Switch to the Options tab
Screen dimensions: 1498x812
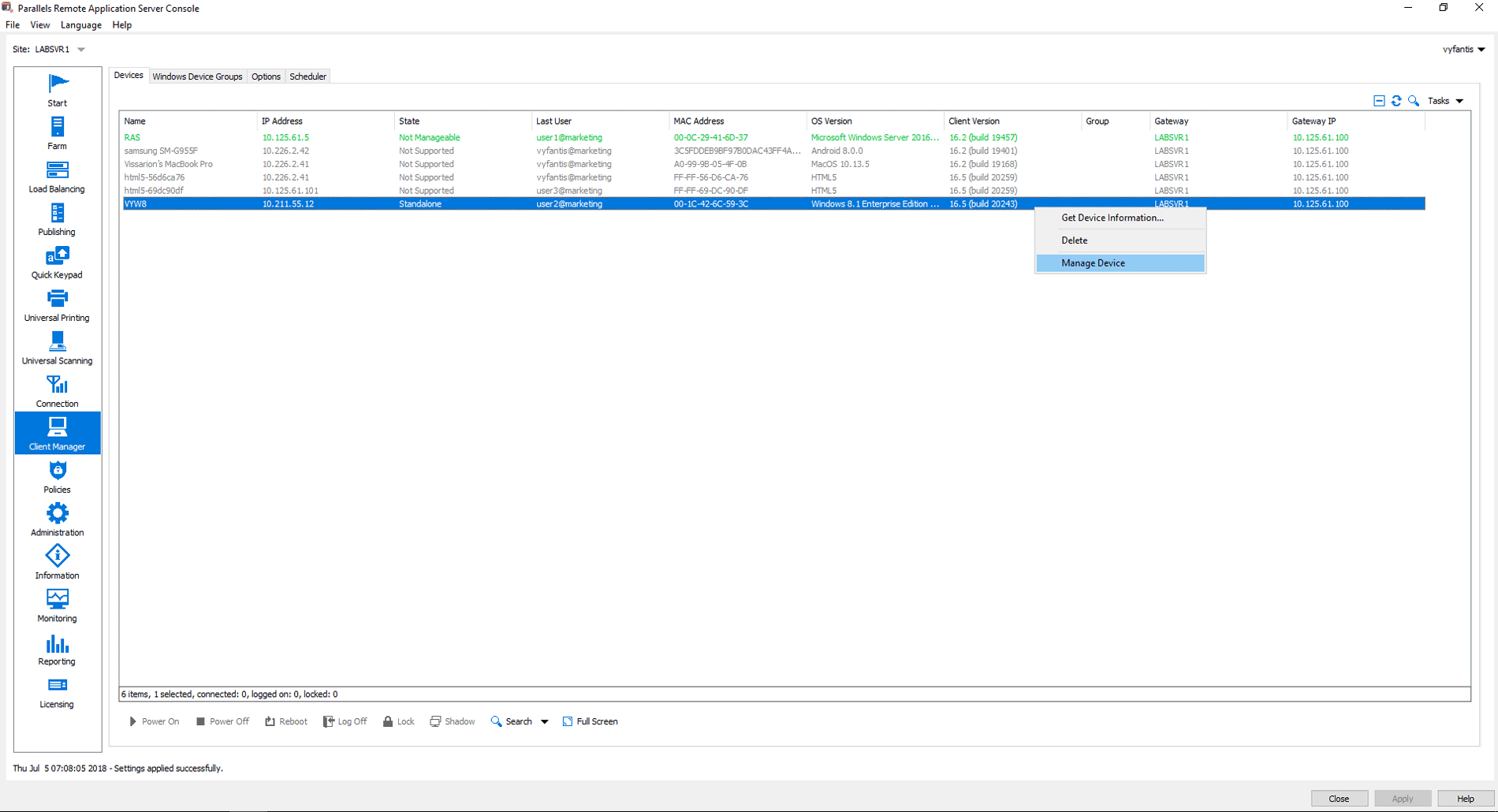coord(266,76)
